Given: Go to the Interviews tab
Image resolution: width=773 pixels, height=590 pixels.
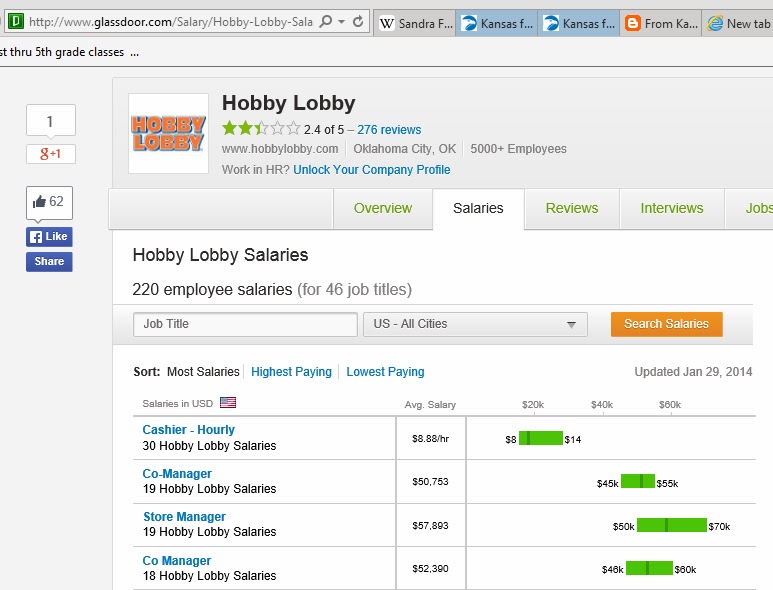Looking at the screenshot, I should [x=672, y=208].
